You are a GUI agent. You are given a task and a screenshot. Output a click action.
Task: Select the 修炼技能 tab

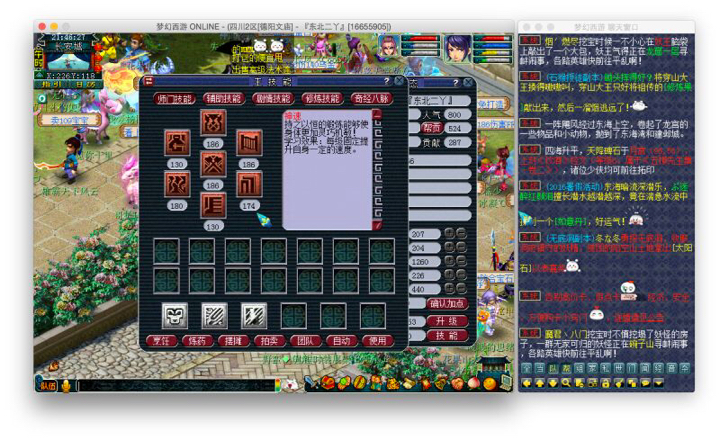(x=322, y=98)
